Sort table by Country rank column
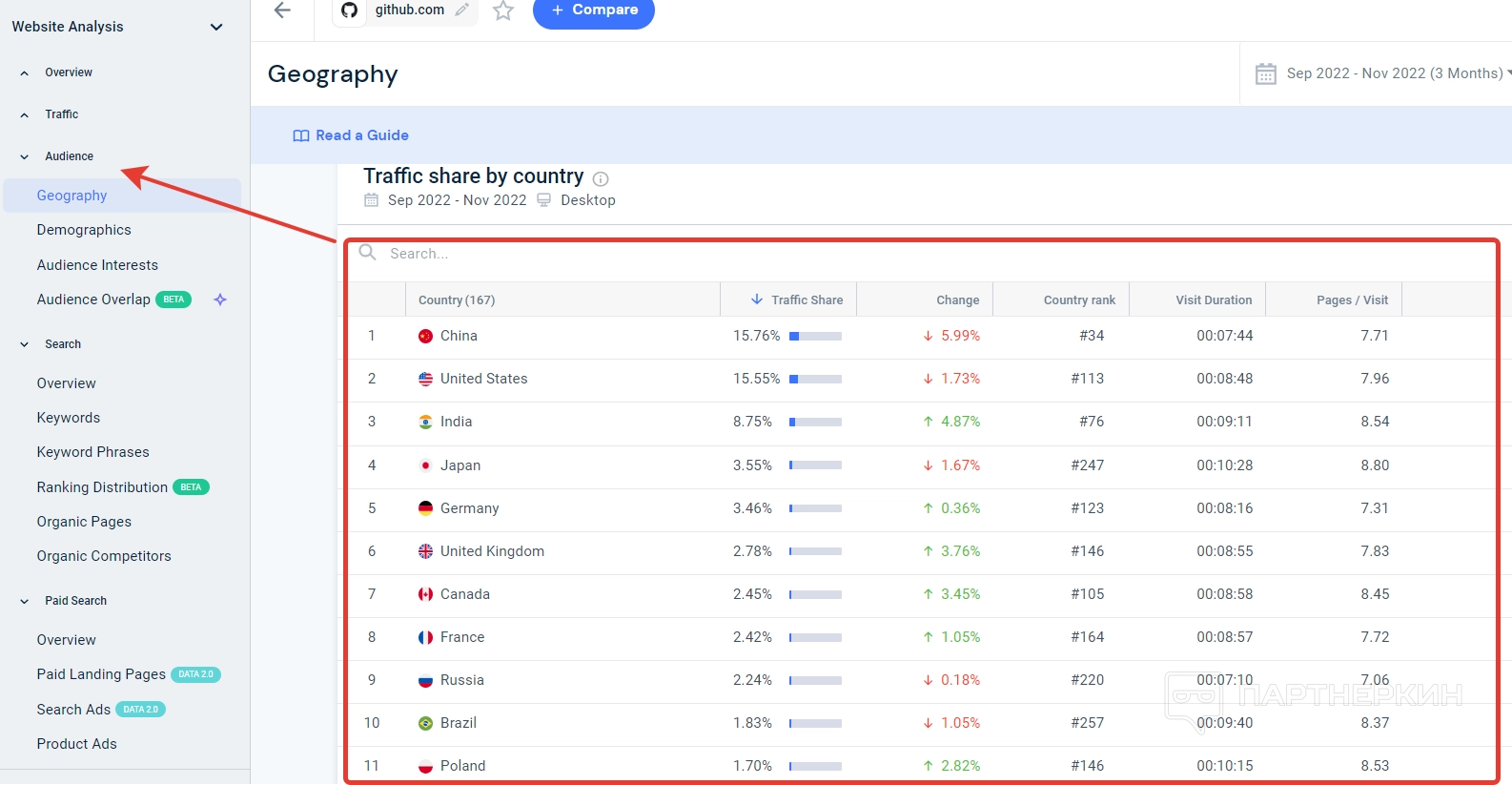This screenshot has height=785, width=1512. coord(1078,300)
